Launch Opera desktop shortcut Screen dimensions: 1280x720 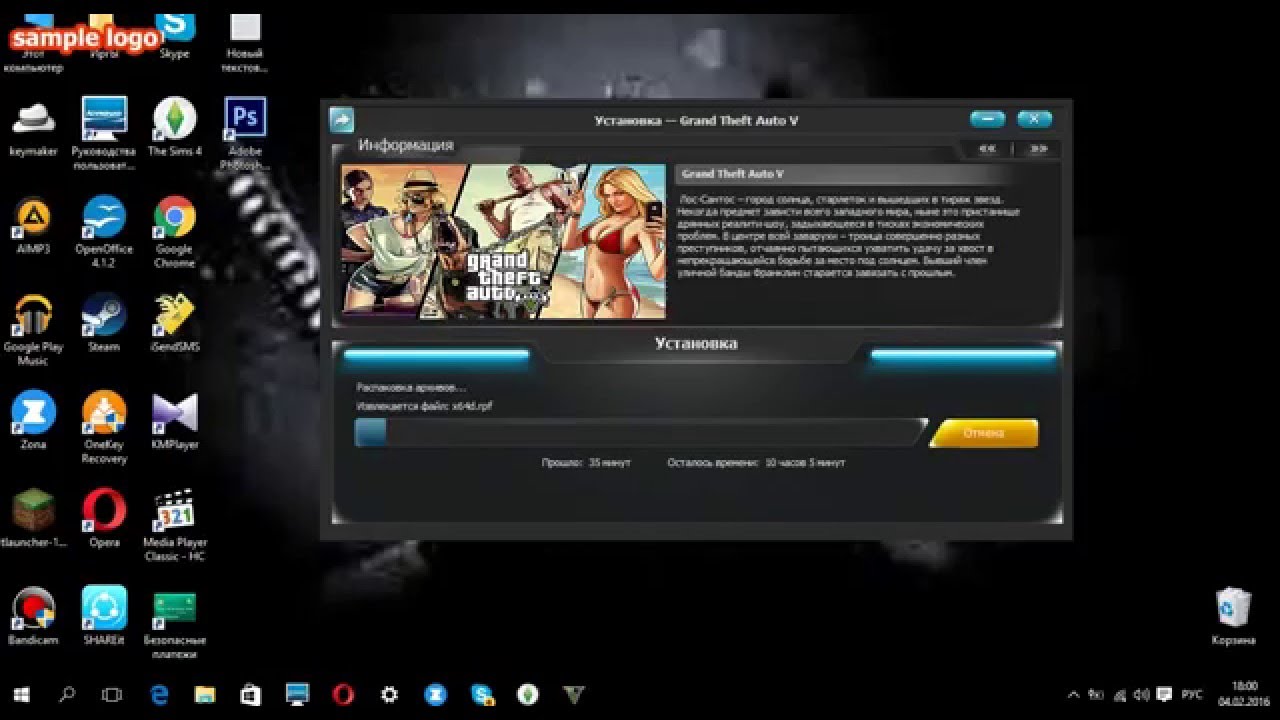(104, 518)
